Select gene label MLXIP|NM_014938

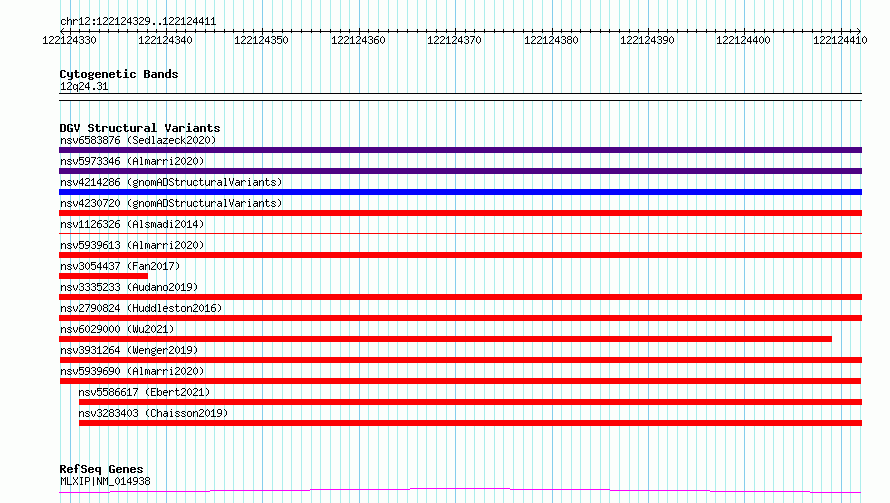tap(105, 481)
